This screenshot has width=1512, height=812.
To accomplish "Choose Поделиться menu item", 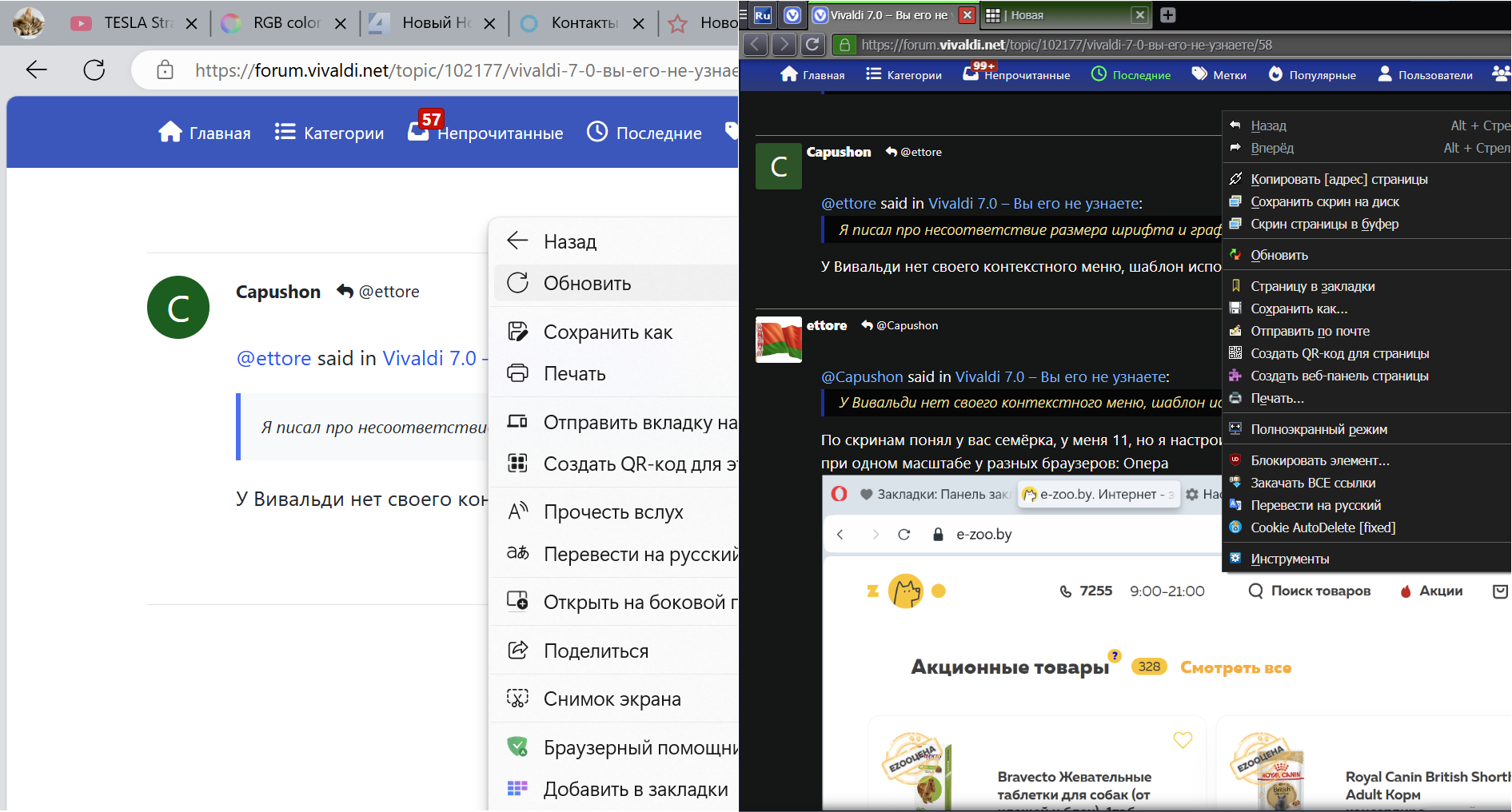I will click(x=614, y=651).
